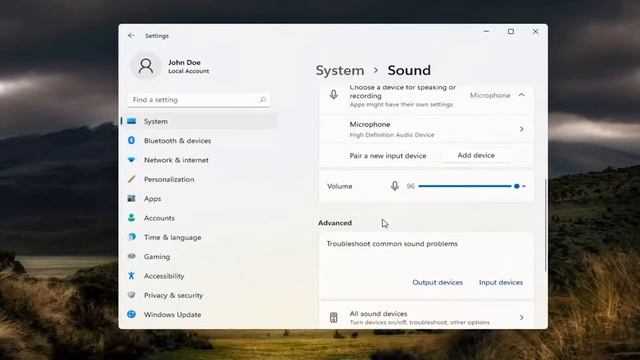Click the microphone volume slider track
This screenshot has width=640, height=360.
tap(472, 186)
